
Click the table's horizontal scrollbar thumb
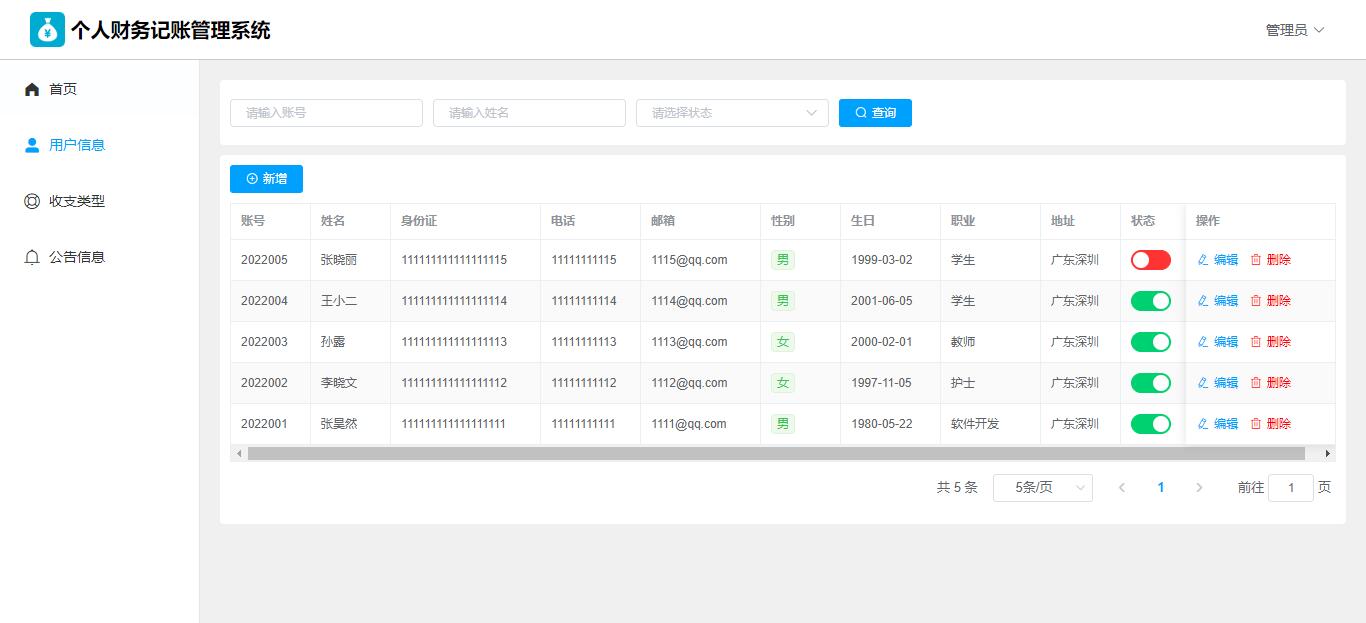pos(775,454)
